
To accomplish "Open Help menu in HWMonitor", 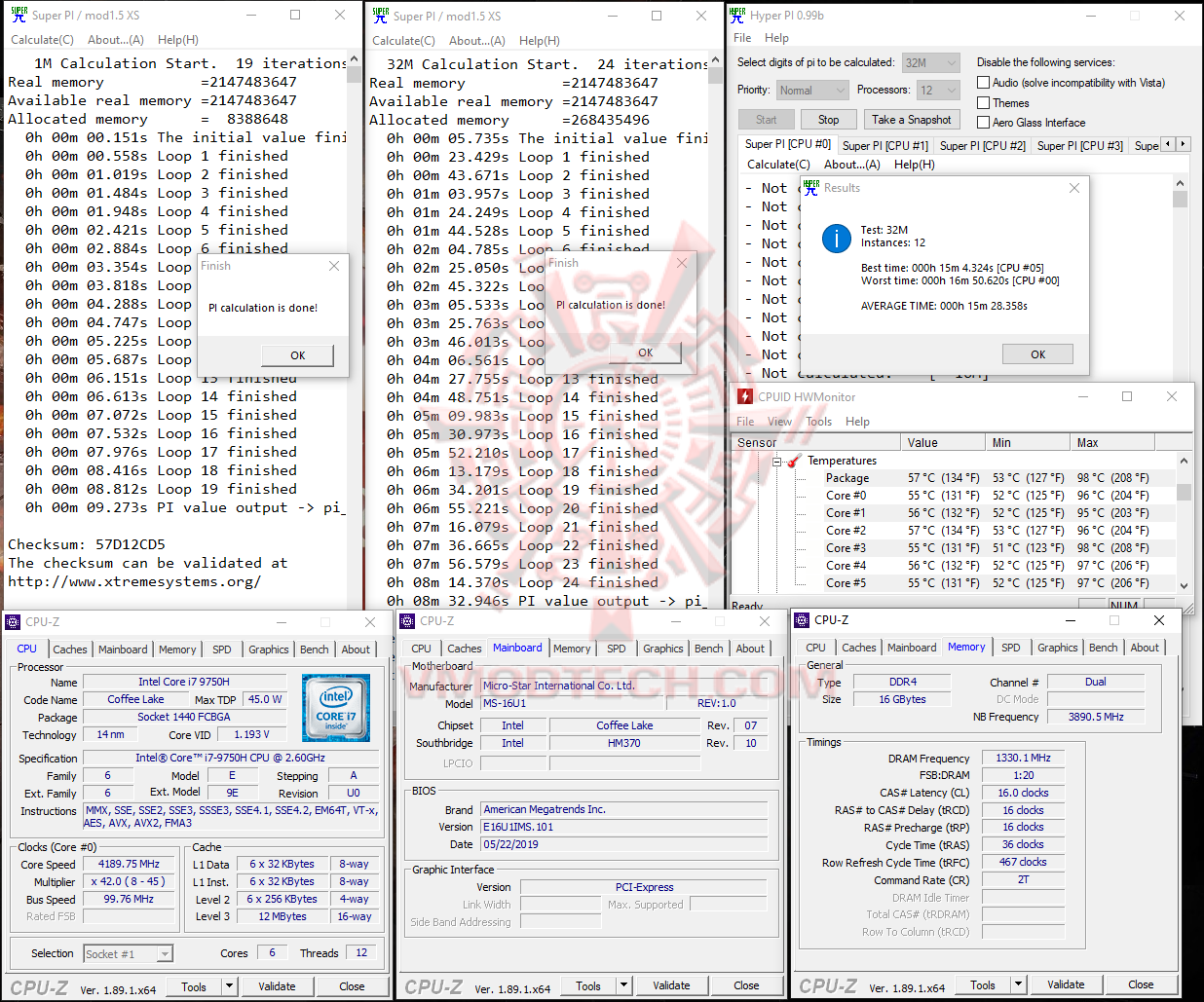I will click(x=857, y=422).
